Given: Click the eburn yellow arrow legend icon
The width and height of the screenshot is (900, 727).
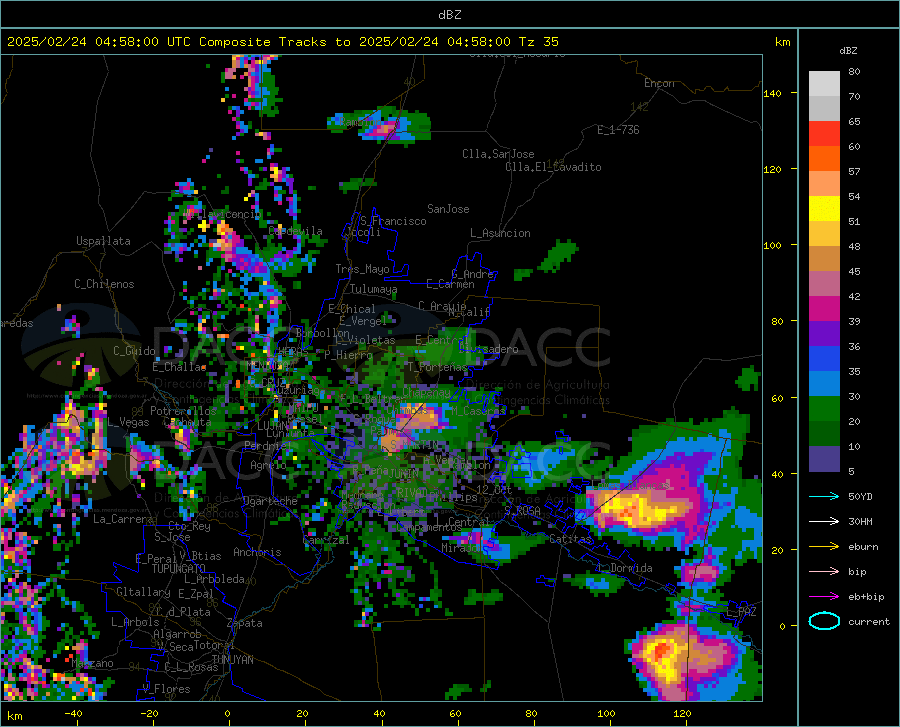Looking at the screenshot, I should click(x=824, y=546).
